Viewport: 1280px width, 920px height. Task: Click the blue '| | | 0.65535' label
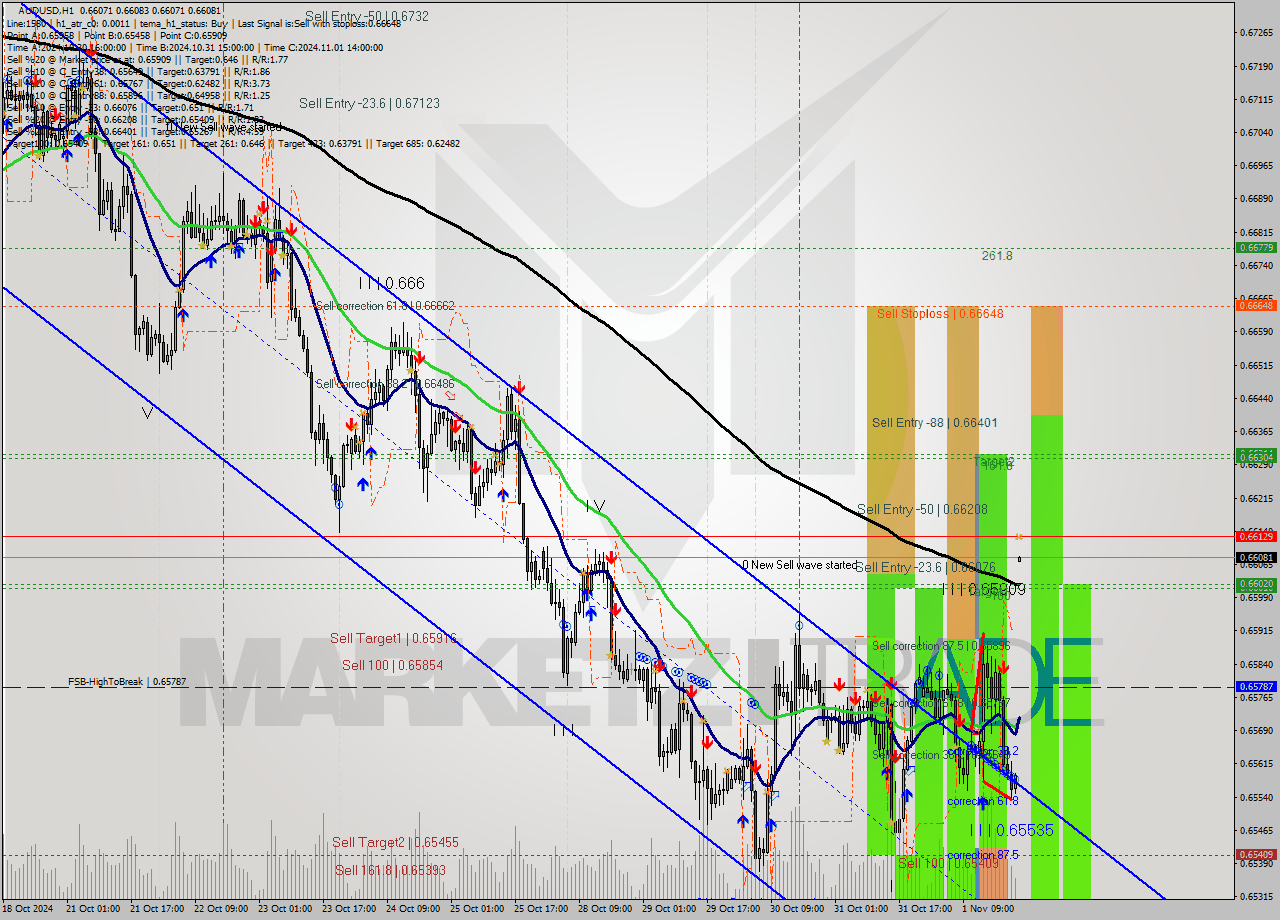coord(1012,830)
